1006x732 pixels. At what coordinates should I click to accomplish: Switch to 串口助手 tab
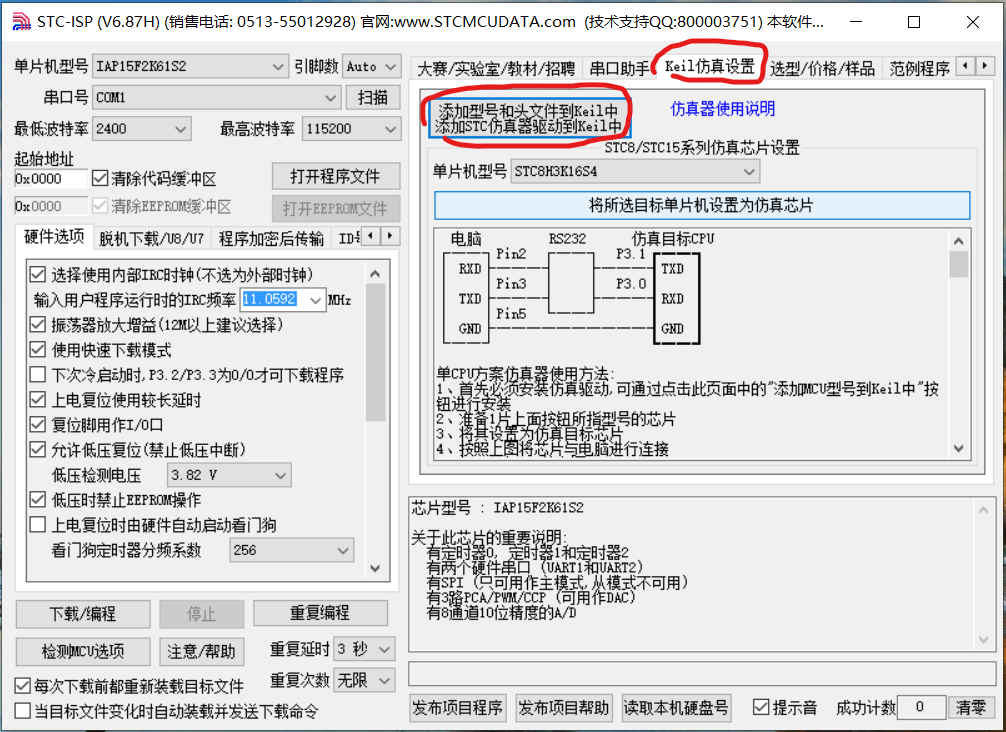pyautogui.click(x=619, y=68)
